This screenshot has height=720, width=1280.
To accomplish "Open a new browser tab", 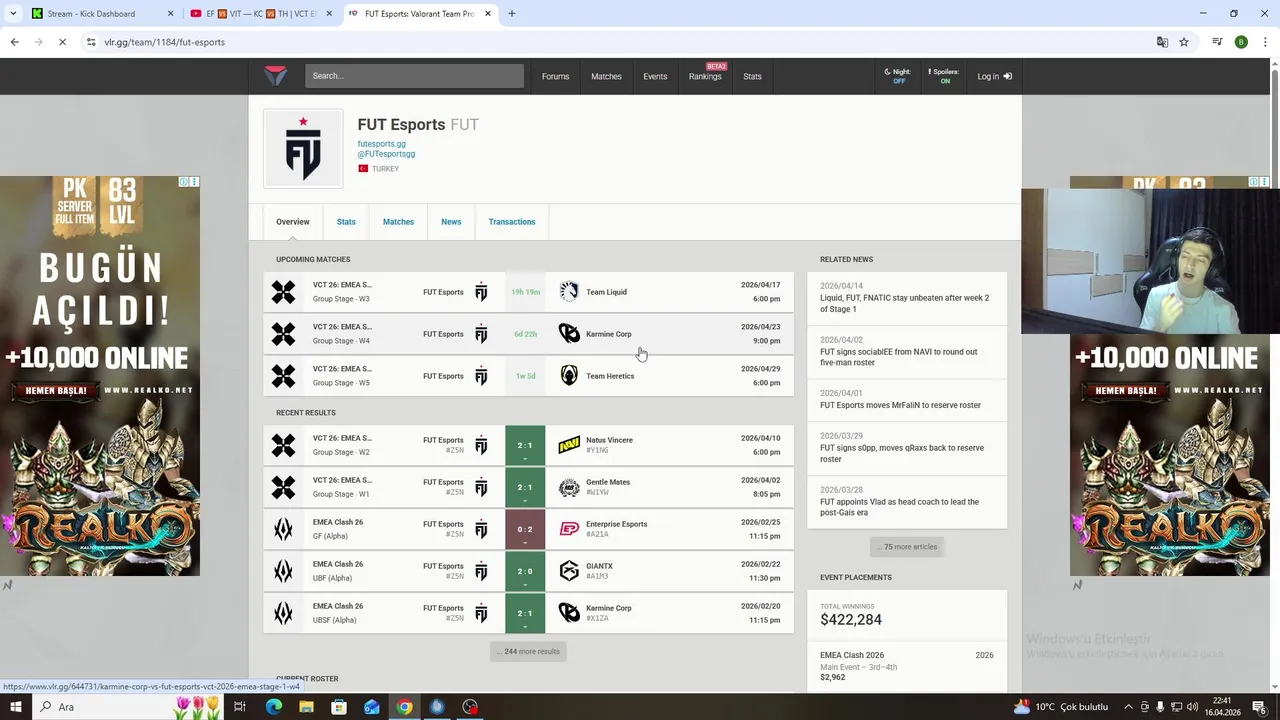I will click(512, 14).
